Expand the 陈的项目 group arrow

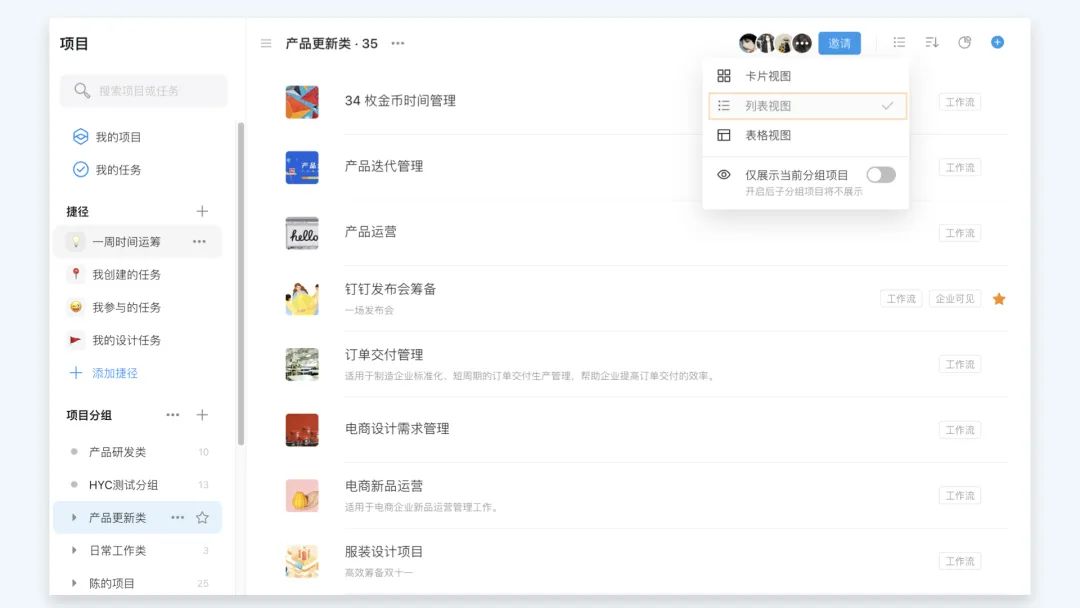(x=74, y=583)
